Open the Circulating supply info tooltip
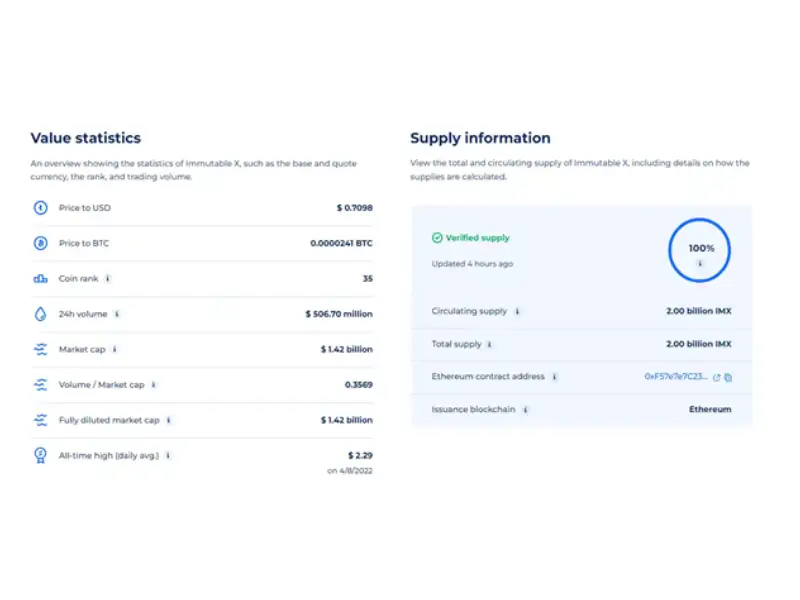Screen dimensions: 800x600 pyautogui.click(x=517, y=311)
